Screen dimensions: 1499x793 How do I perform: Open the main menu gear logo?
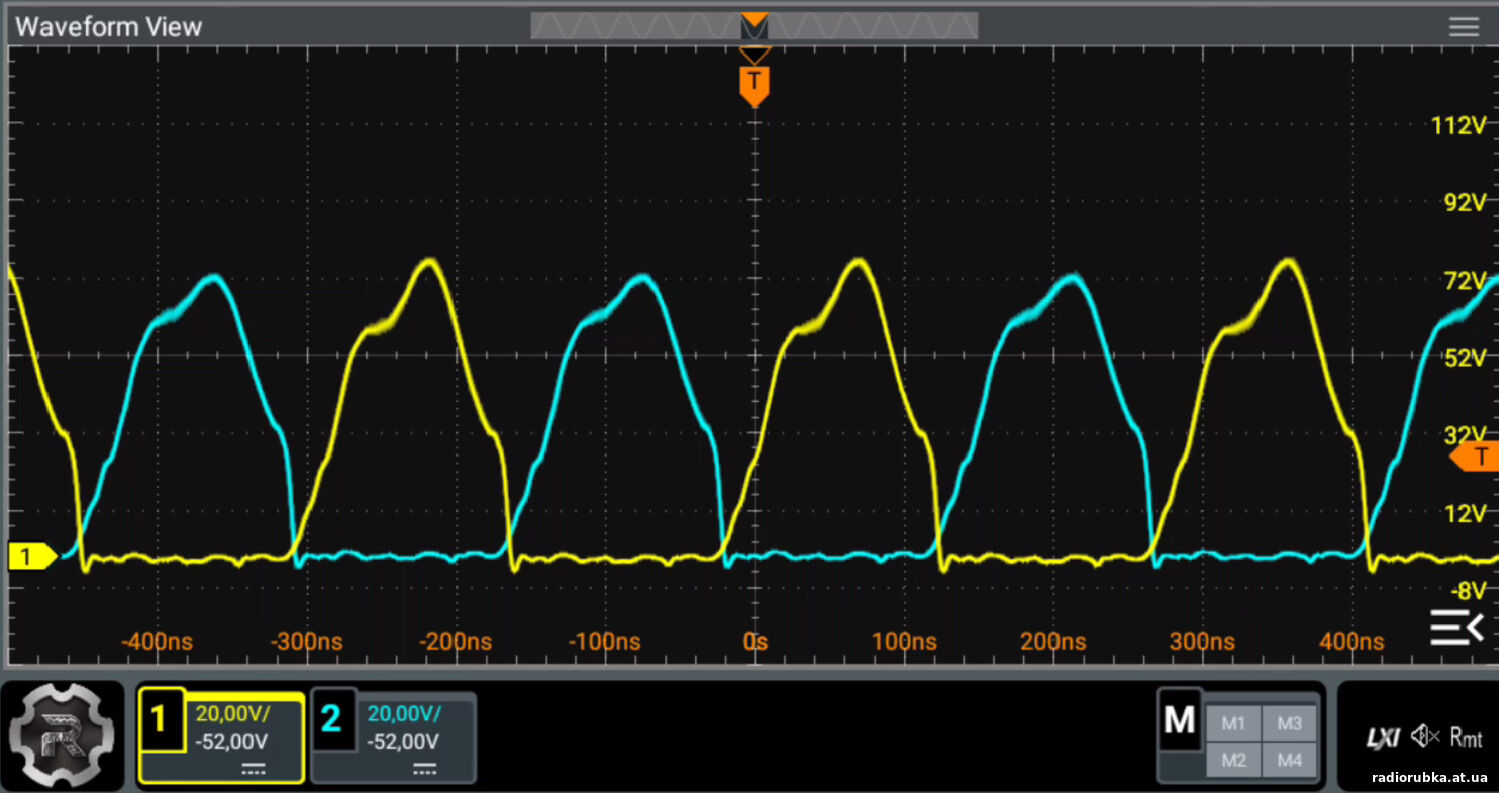point(64,736)
